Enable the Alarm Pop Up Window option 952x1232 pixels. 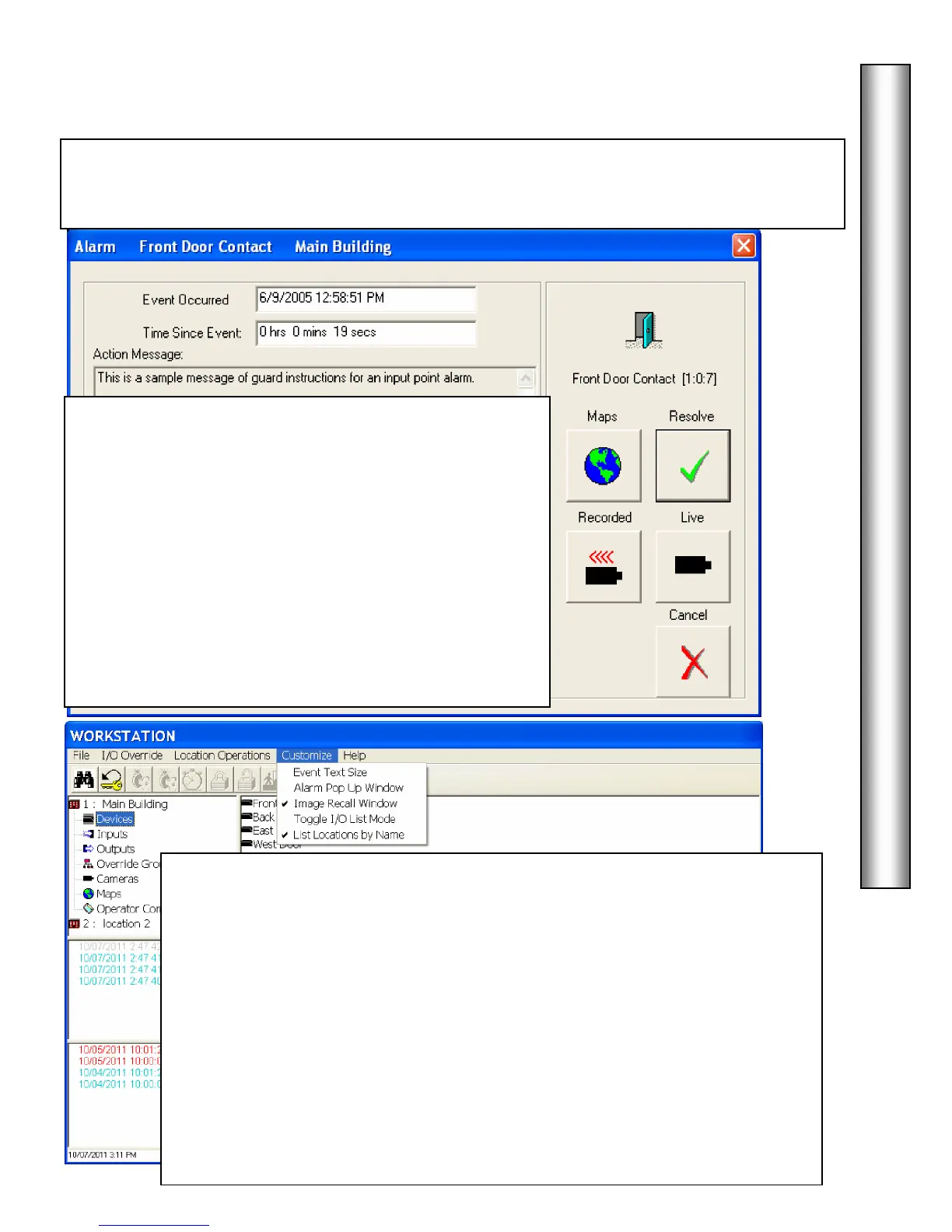click(348, 788)
